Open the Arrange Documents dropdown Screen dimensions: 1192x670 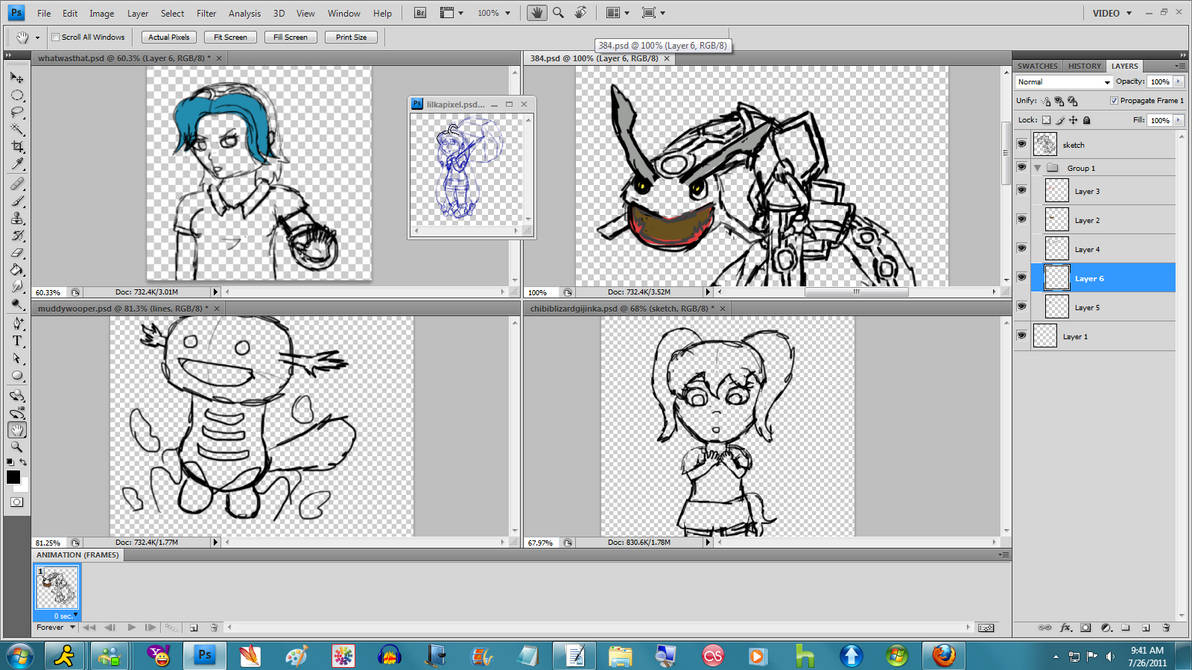pos(617,13)
